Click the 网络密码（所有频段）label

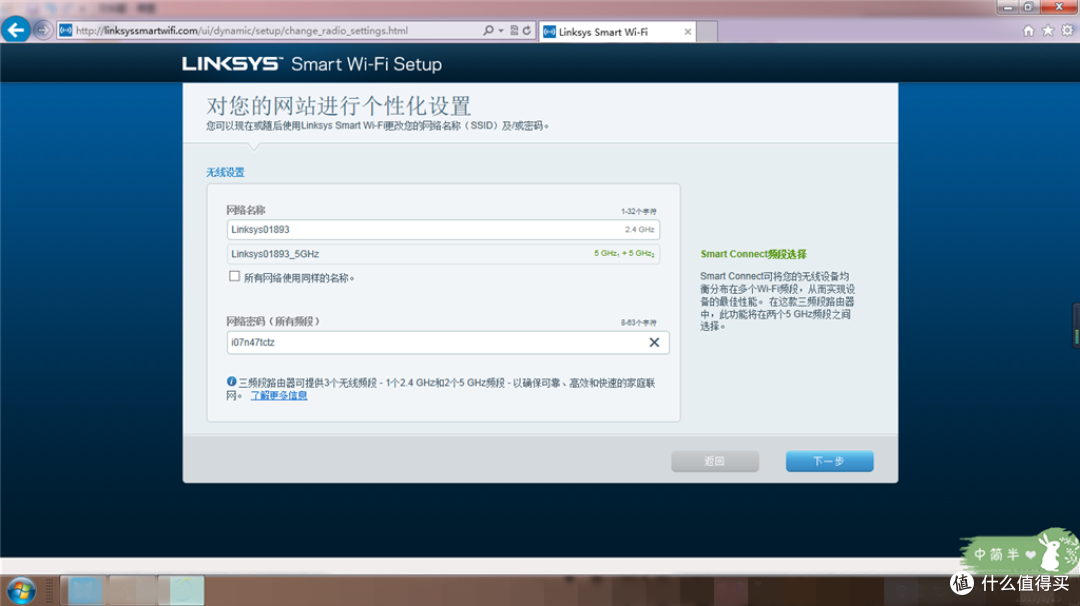pyautogui.click(x=273, y=321)
